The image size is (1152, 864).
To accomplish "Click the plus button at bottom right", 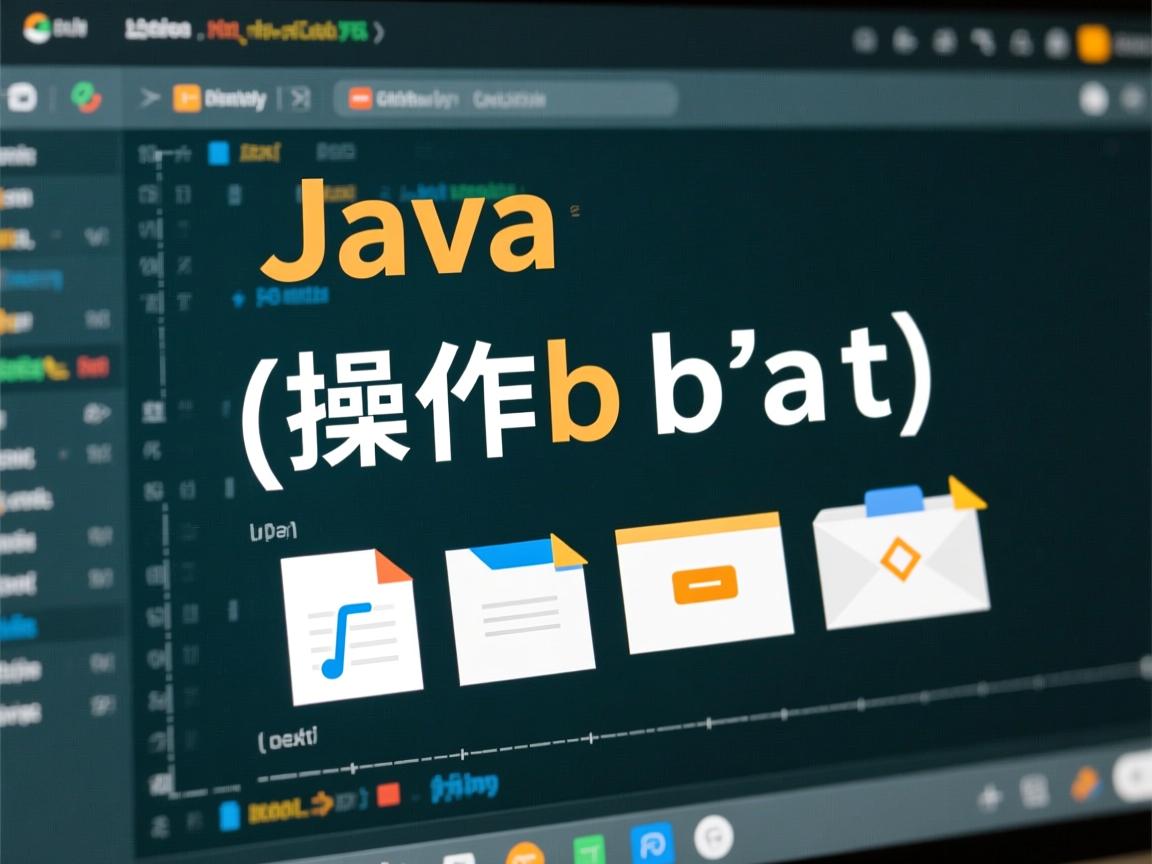I will click(990, 797).
